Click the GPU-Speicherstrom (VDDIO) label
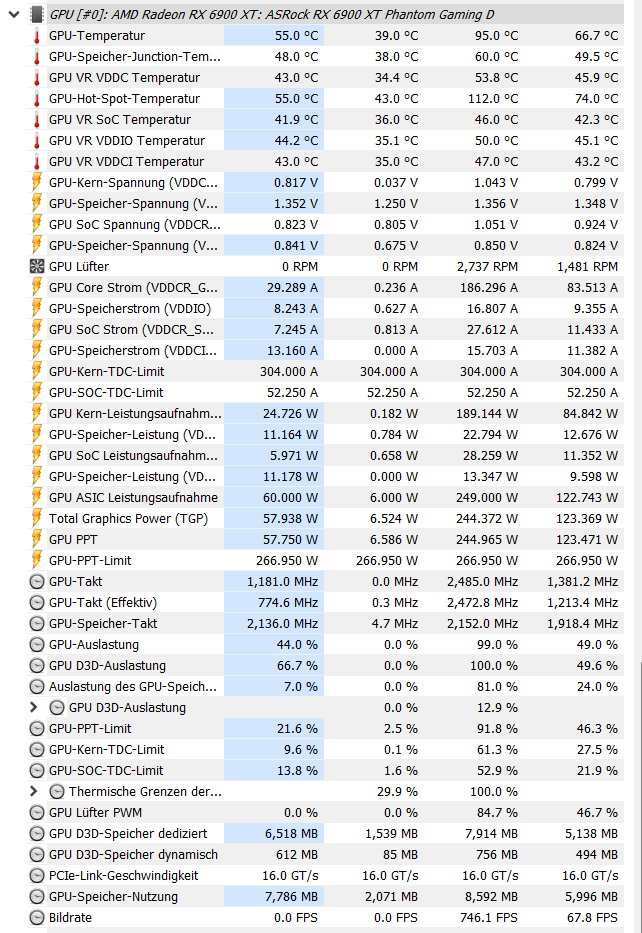 coord(130,309)
